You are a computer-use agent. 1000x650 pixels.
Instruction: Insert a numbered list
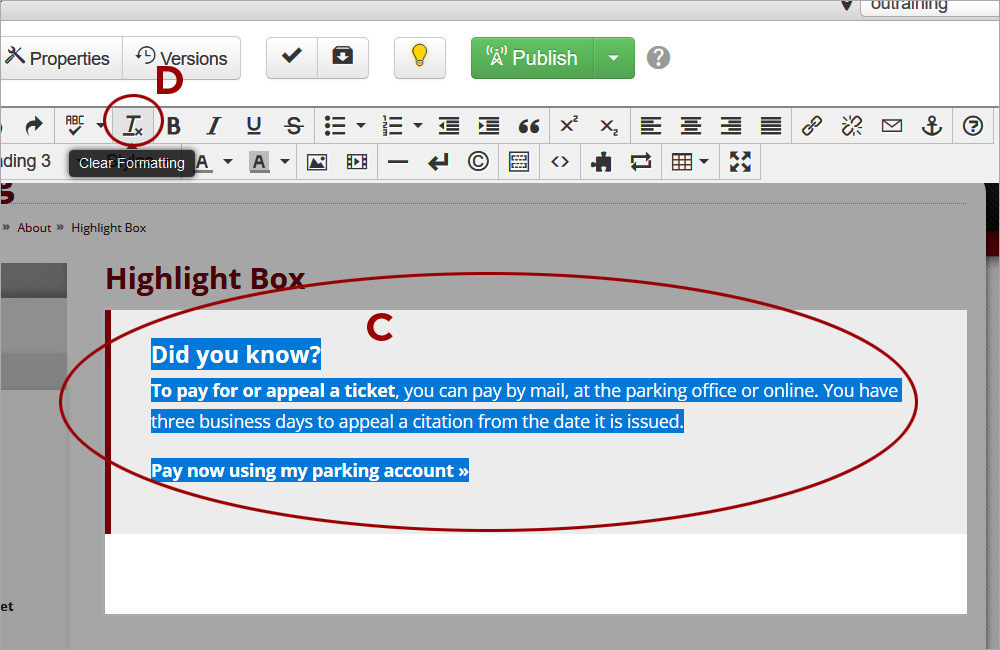coord(392,126)
